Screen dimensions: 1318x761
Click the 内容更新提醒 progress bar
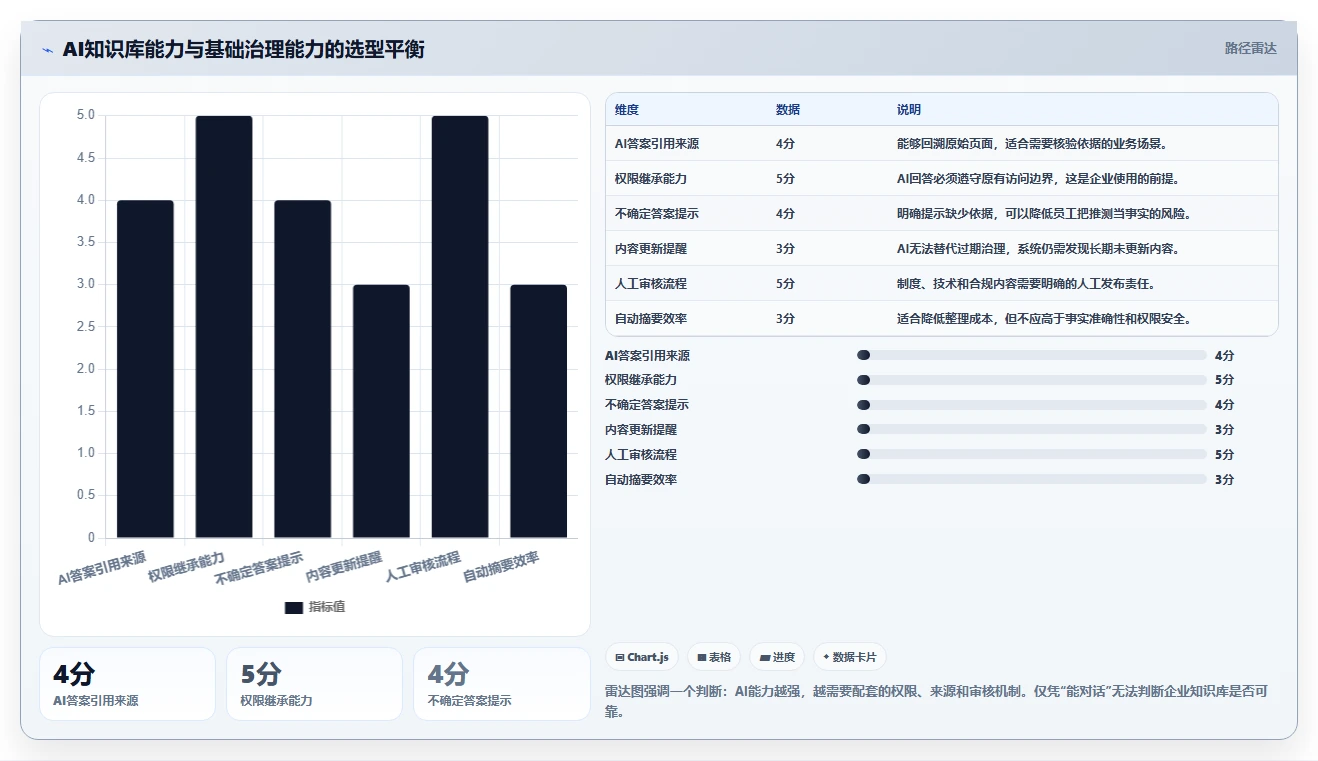(x=1032, y=430)
